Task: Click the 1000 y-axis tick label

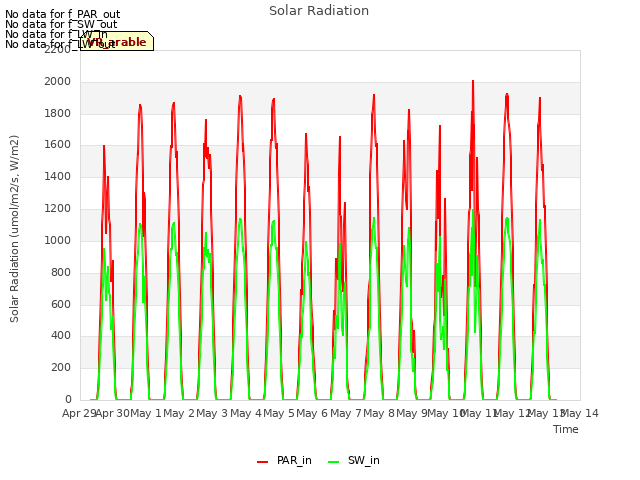Action: click(x=58, y=240)
